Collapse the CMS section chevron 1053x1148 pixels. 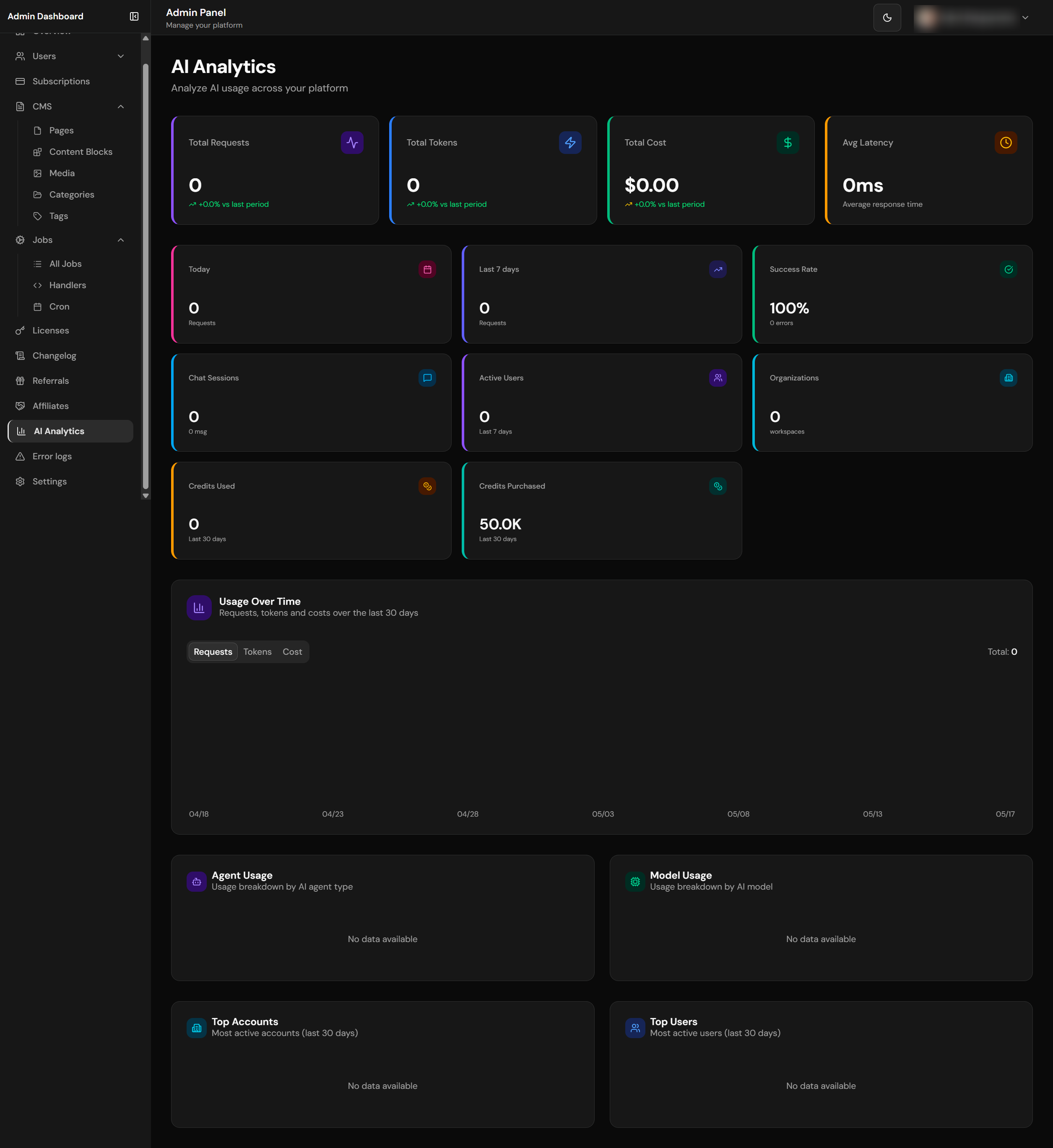[121, 107]
